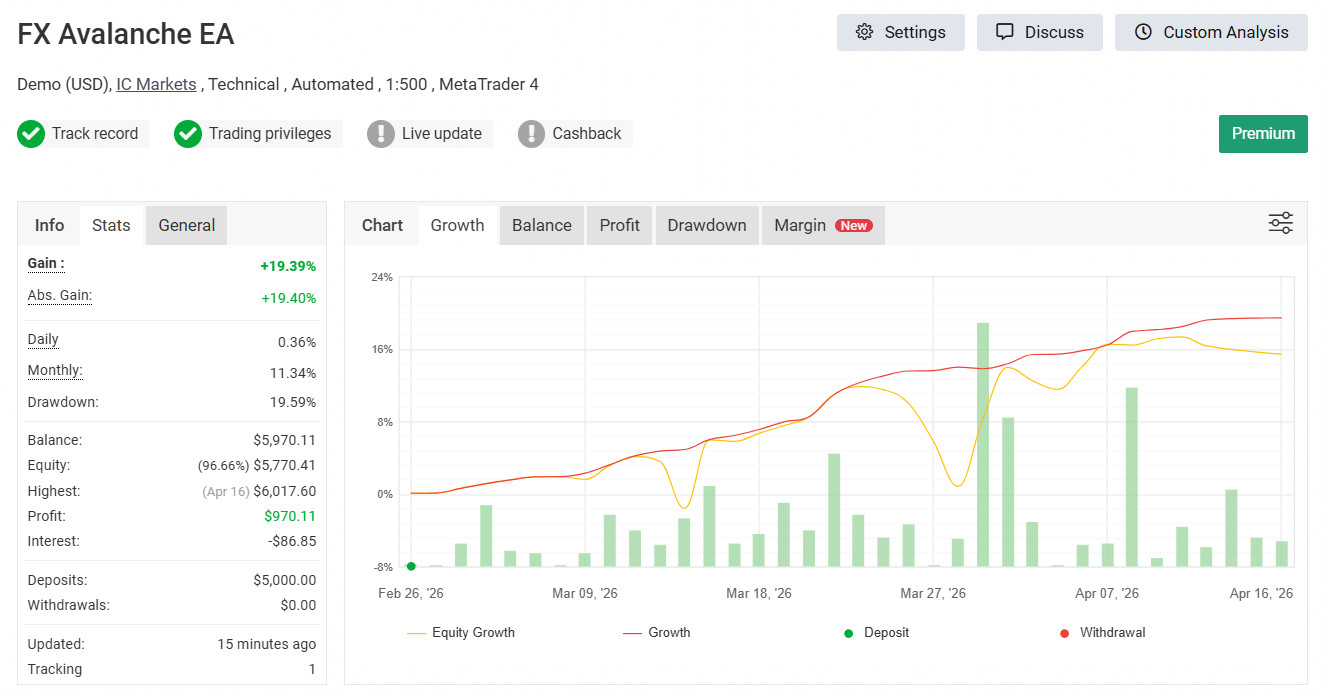Switch to the Balance chart tab
The height and width of the screenshot is (694, 1322).
coord(542,225)
